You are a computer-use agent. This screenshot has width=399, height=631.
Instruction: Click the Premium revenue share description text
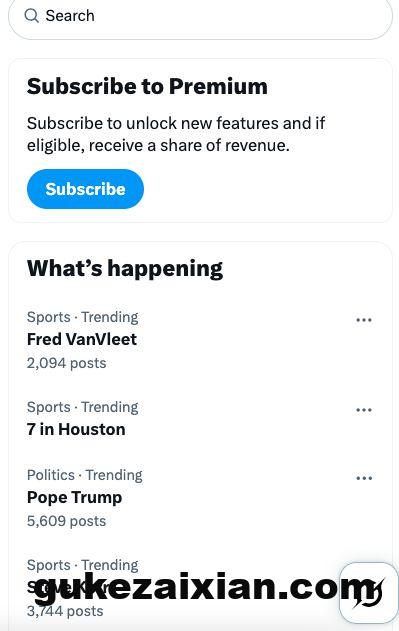[176, 134]
